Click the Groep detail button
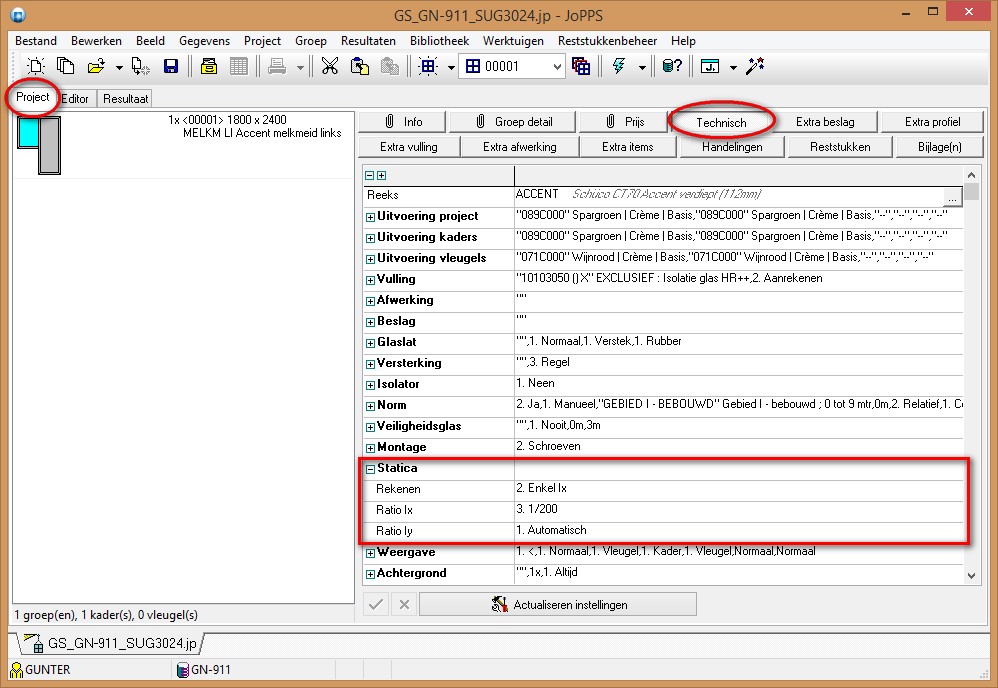This screenshot has height=688, width=998. tap(513, 122)
